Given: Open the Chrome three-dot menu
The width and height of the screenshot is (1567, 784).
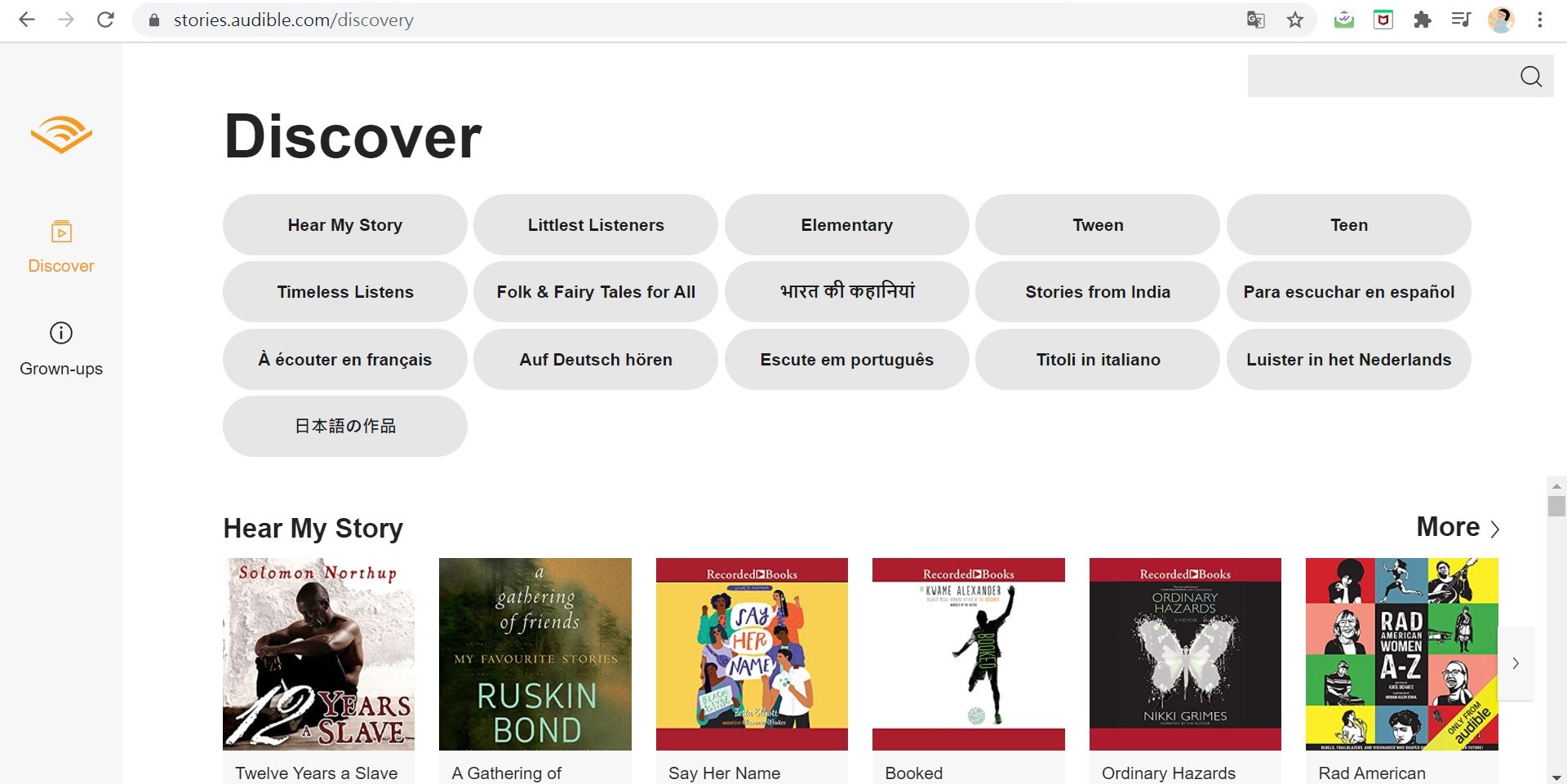Looking at the screenshot, I should pos(1540,20).
